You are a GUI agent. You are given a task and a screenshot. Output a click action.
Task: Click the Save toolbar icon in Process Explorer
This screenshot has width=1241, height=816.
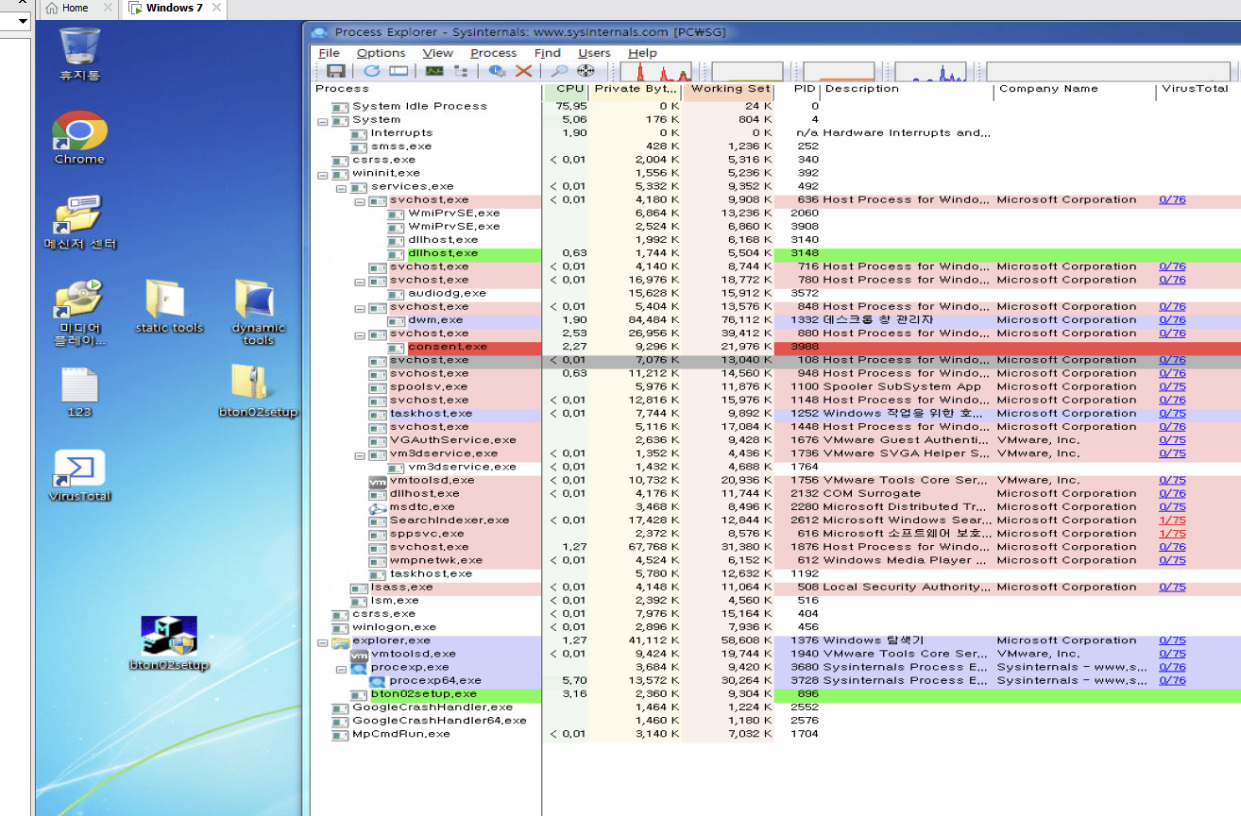tap(336, 71)
